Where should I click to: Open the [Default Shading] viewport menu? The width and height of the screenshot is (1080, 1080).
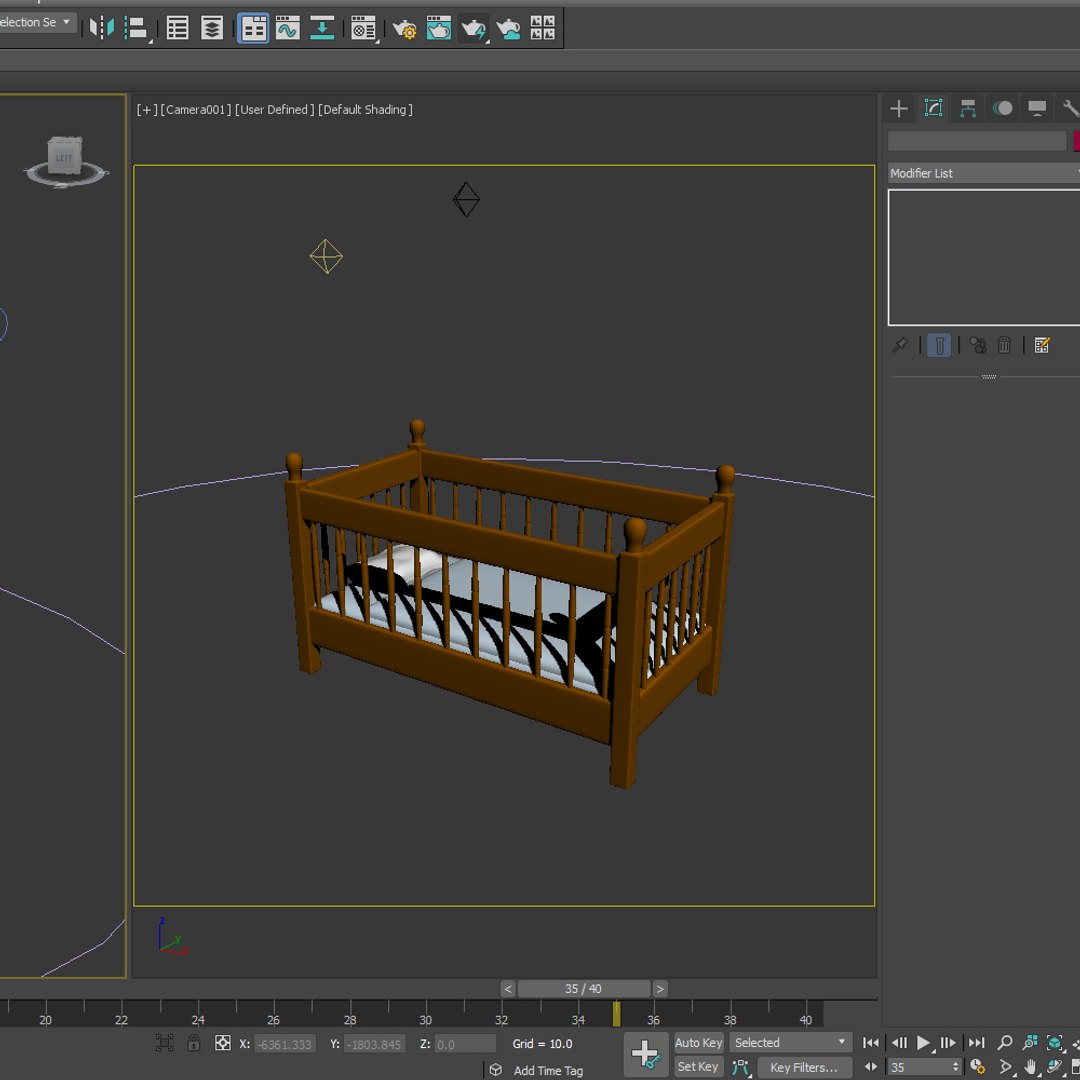tap(366, 110)
